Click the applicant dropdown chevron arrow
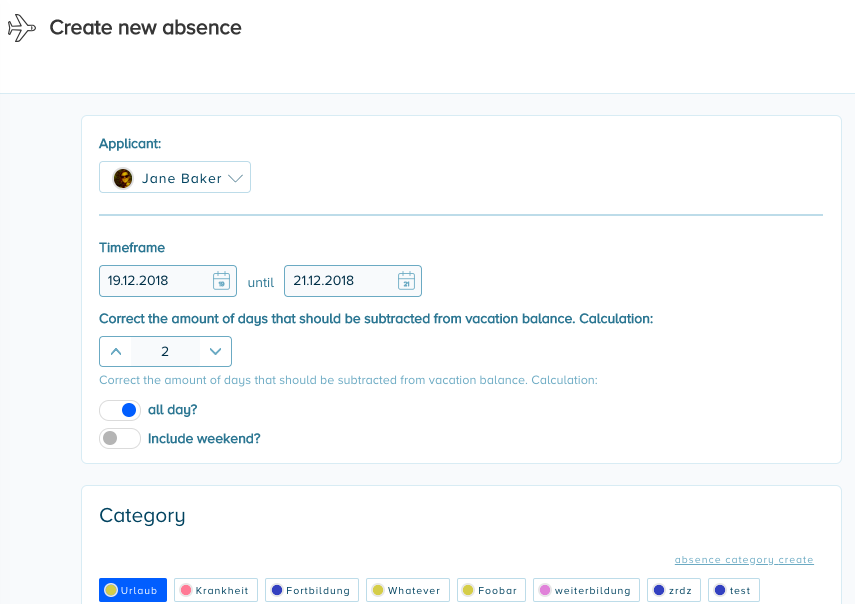This screenshot has width=855, height=604. pyautogui.click(x=235, y=178)
